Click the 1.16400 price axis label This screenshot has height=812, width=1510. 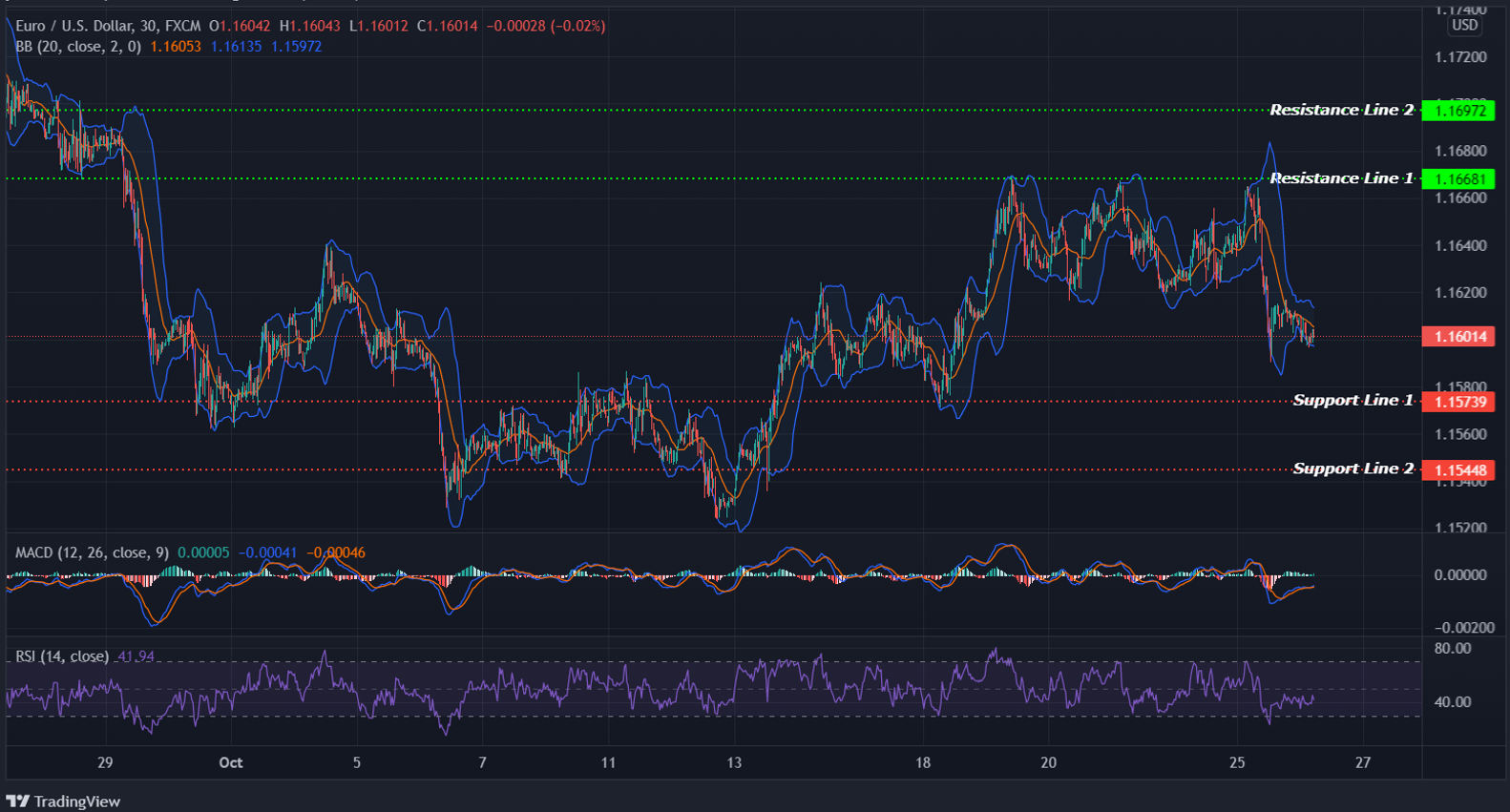tap(1460, 245)
